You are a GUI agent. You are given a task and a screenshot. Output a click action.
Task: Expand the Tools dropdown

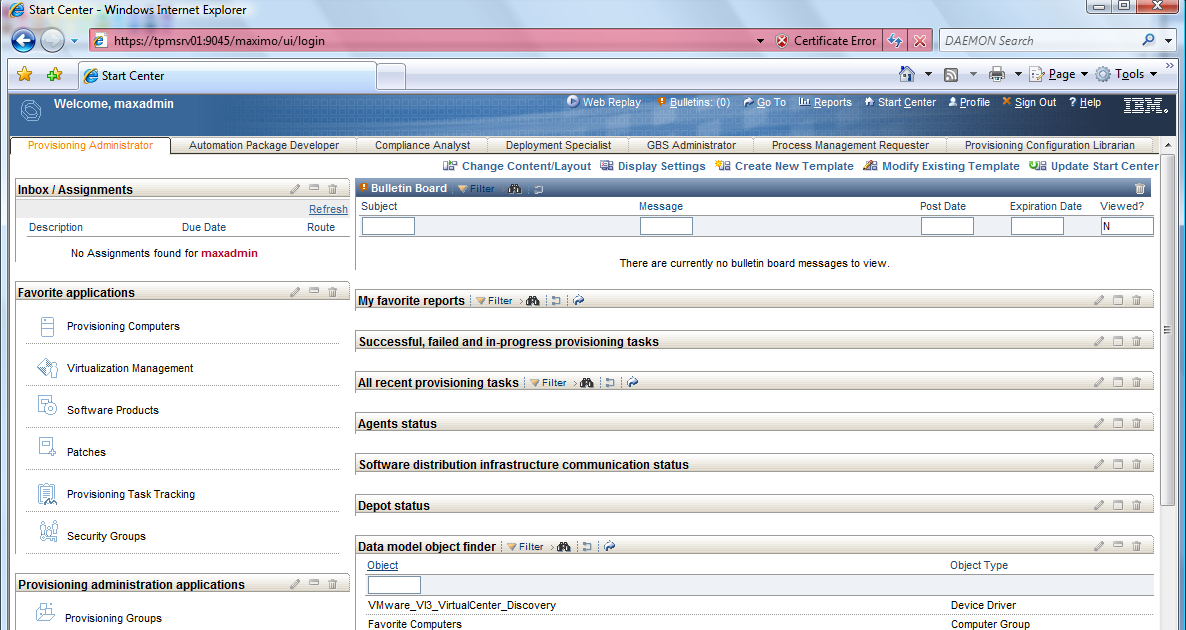click(1129, 73)
